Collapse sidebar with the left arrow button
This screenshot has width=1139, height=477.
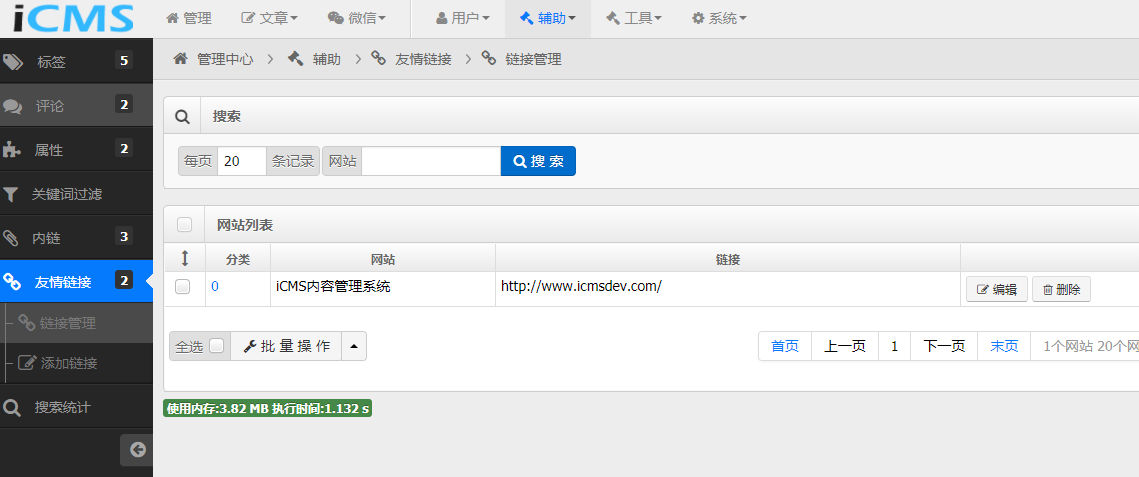click(137, 450)
